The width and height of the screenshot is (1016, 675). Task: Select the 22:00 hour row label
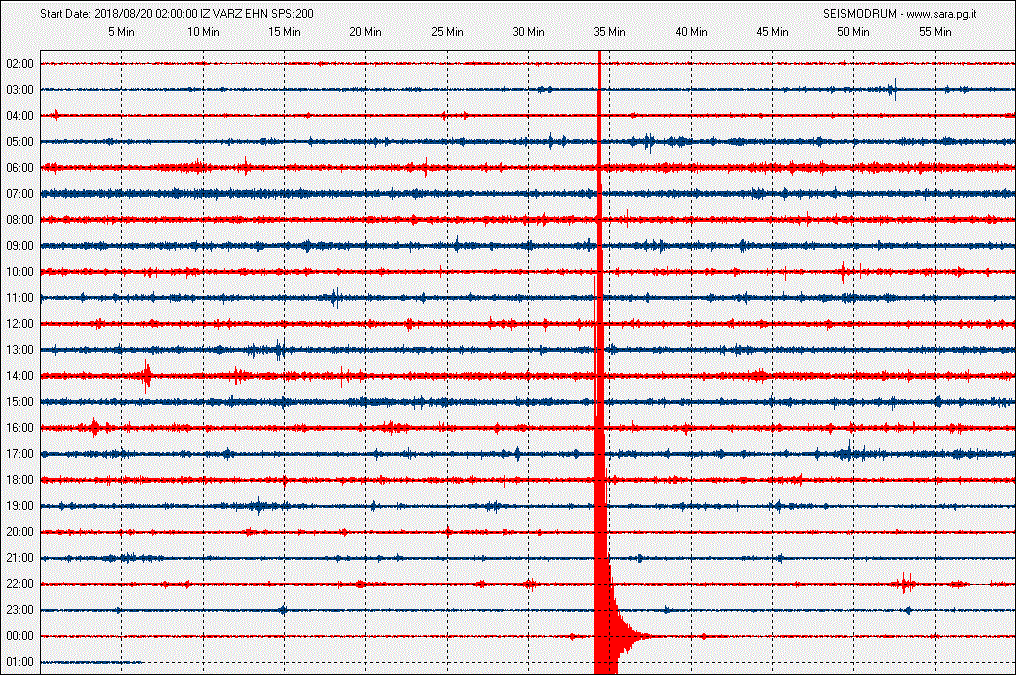[x=20, y=584]
